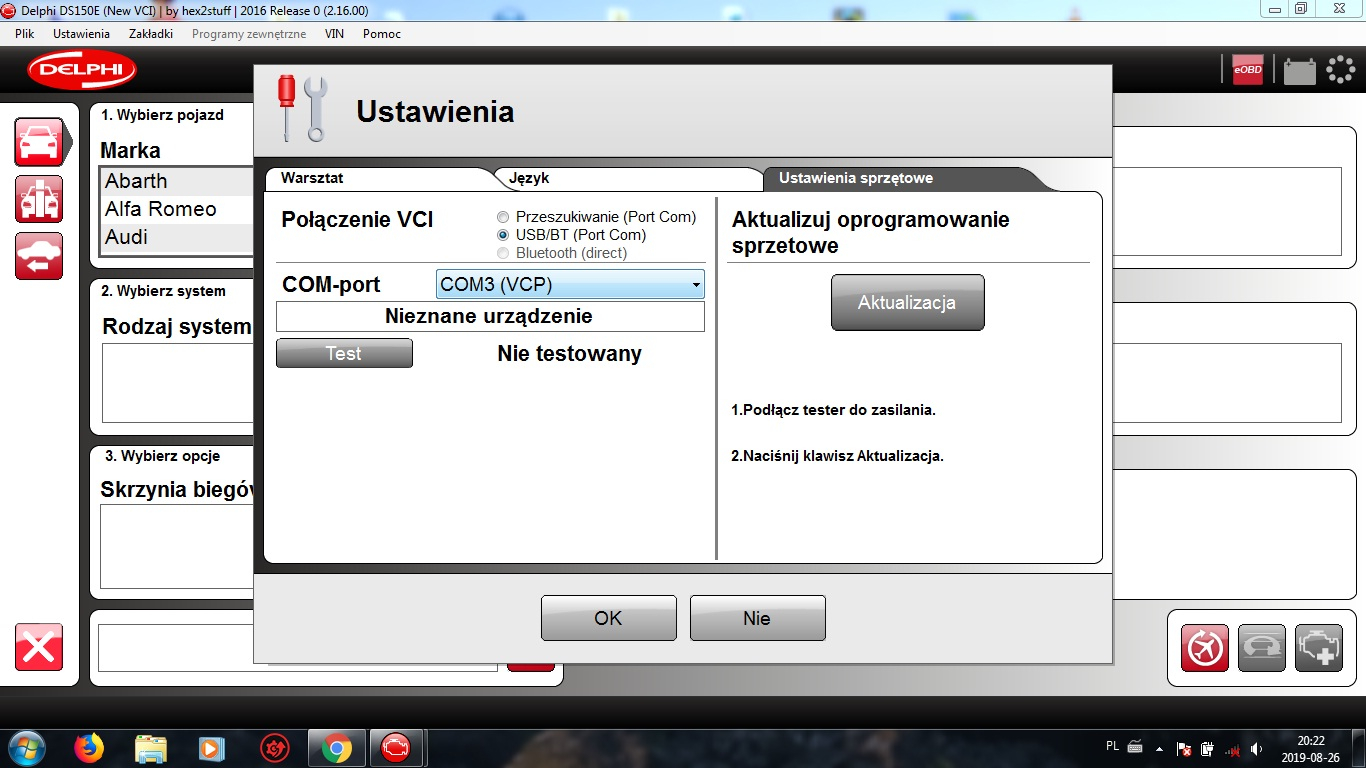Select the single car vehicle icon in sidebar
Image resolution: width=1366 pixels, height=768 pixels.
click(x=39, y=142)
